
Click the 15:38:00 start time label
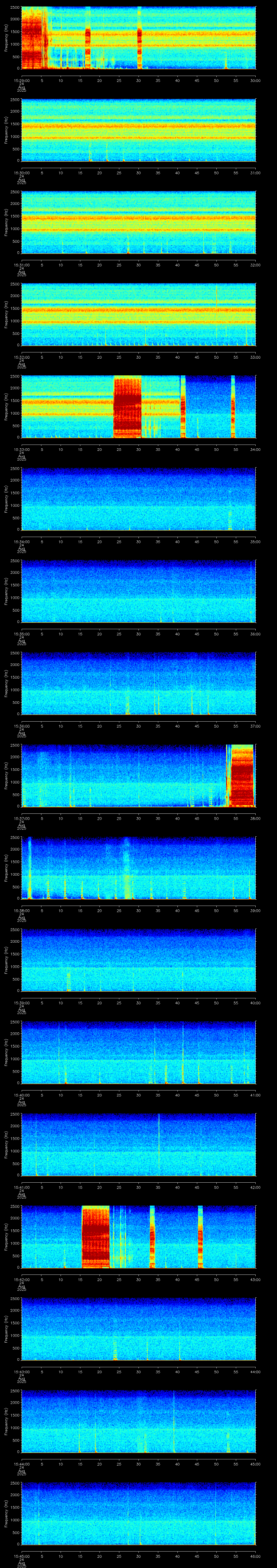[21, 910]
